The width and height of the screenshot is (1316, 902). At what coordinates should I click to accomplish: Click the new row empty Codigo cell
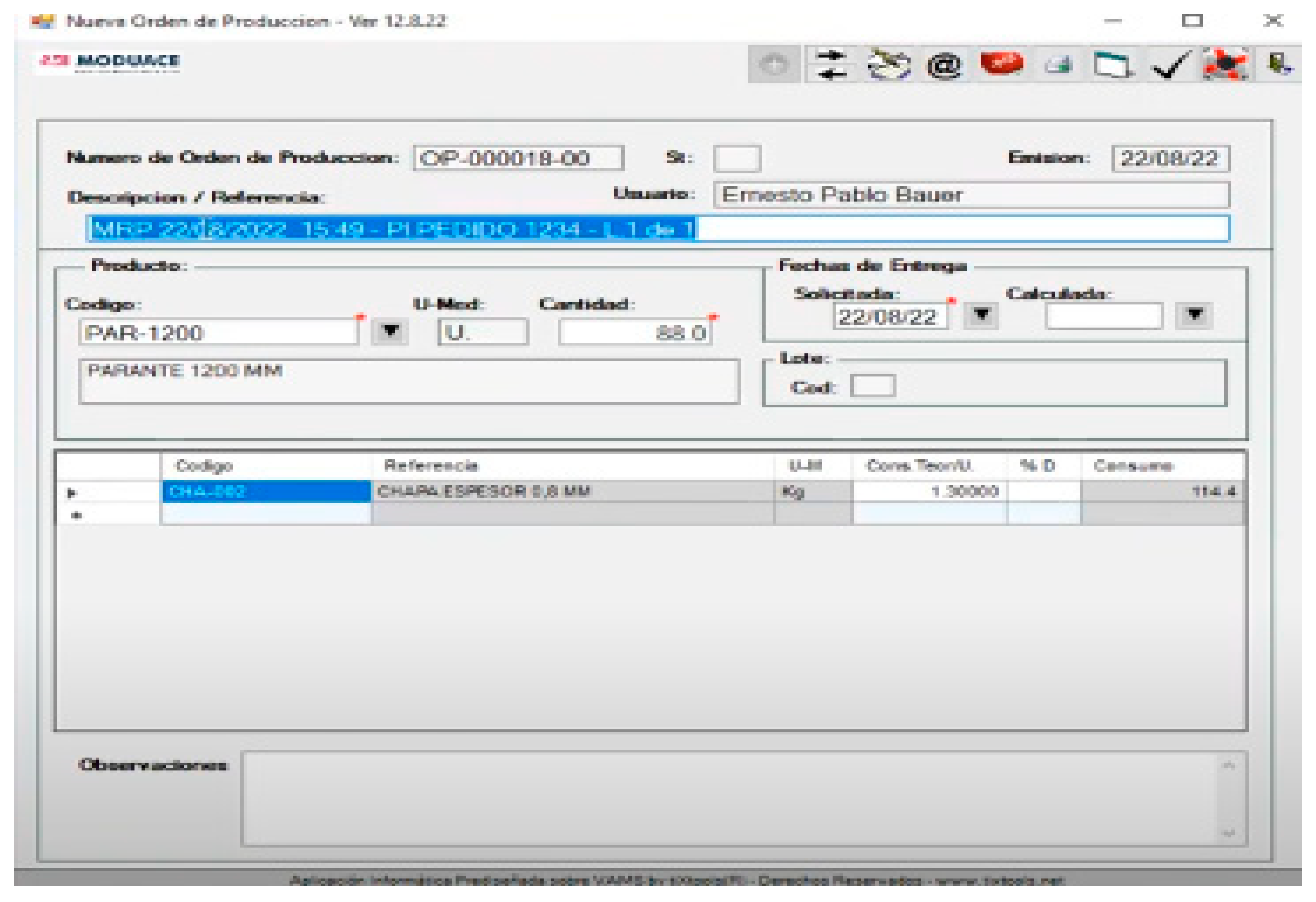click(266, 514)
